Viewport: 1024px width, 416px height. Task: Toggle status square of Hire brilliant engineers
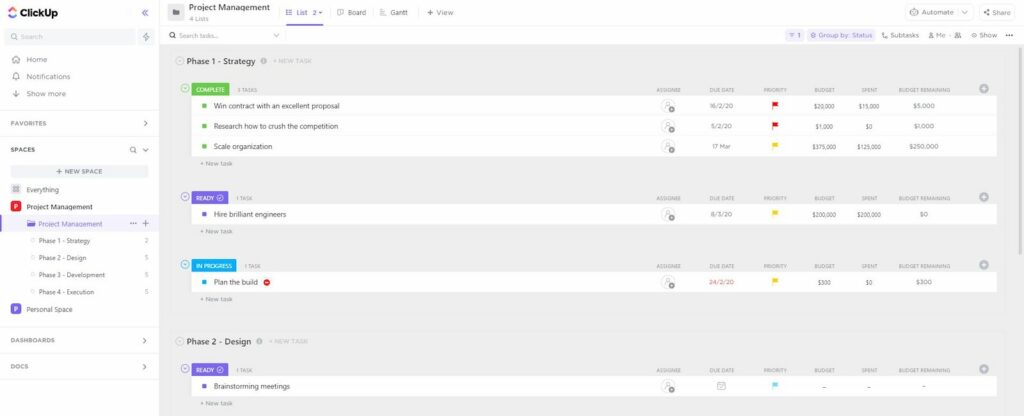[x=204, y=214]
